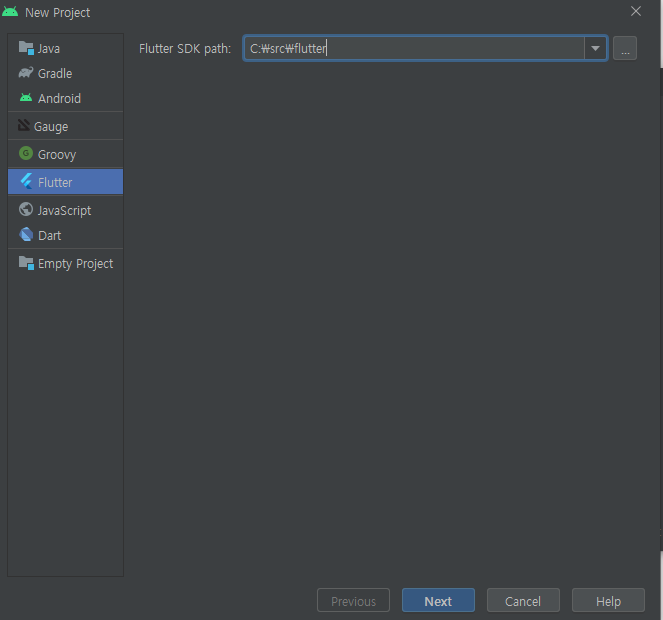Click the Cancel button
The width and height of the screenshot is (663, 620).
tap(523, 601)
